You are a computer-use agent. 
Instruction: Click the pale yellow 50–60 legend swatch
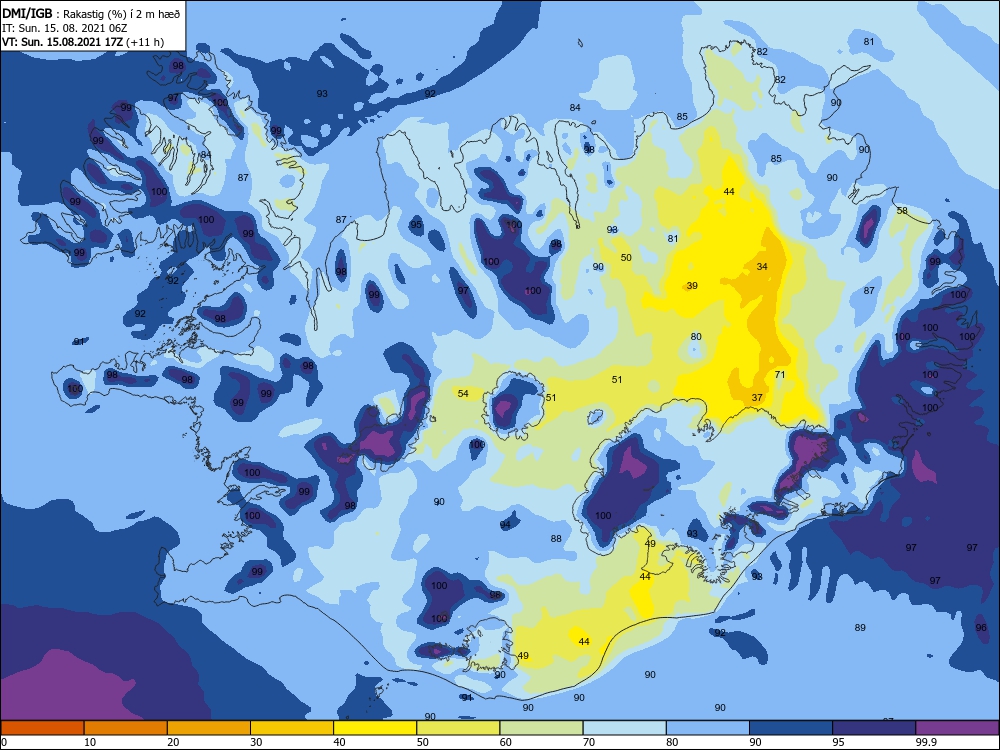458,728
